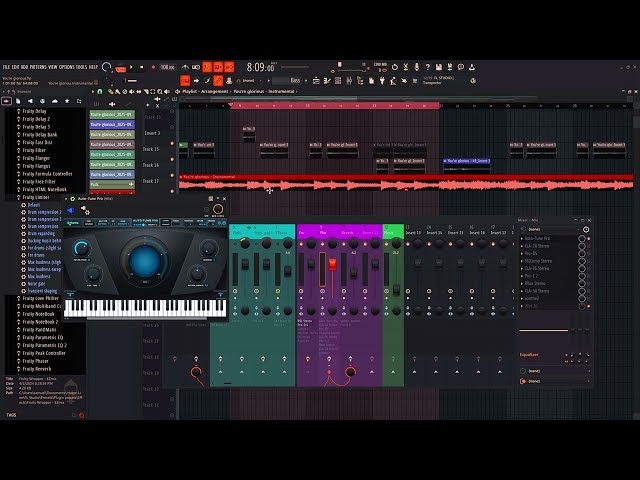Click the tempo display field

(x=167, y=67)
